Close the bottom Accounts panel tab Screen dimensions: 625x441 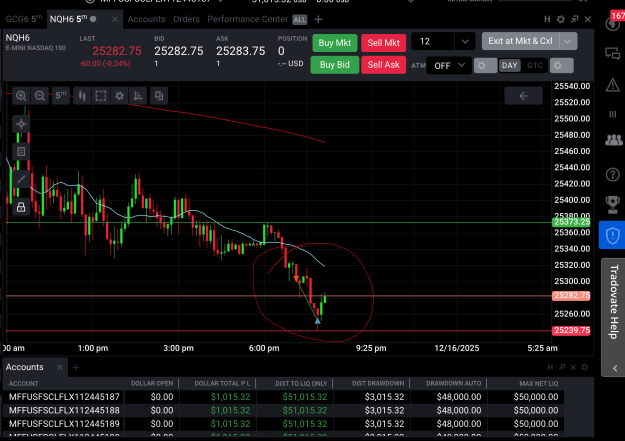coord(60,367)
